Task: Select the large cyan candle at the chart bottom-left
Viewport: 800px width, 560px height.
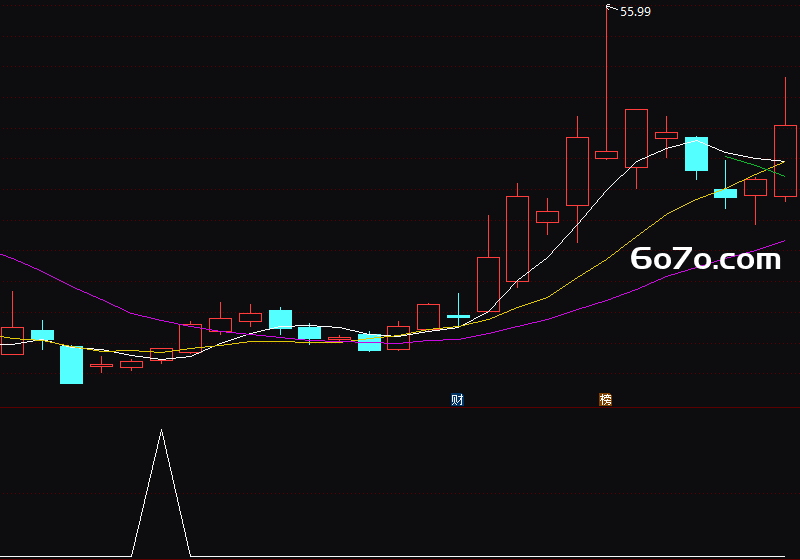Action: pos(71,365)
